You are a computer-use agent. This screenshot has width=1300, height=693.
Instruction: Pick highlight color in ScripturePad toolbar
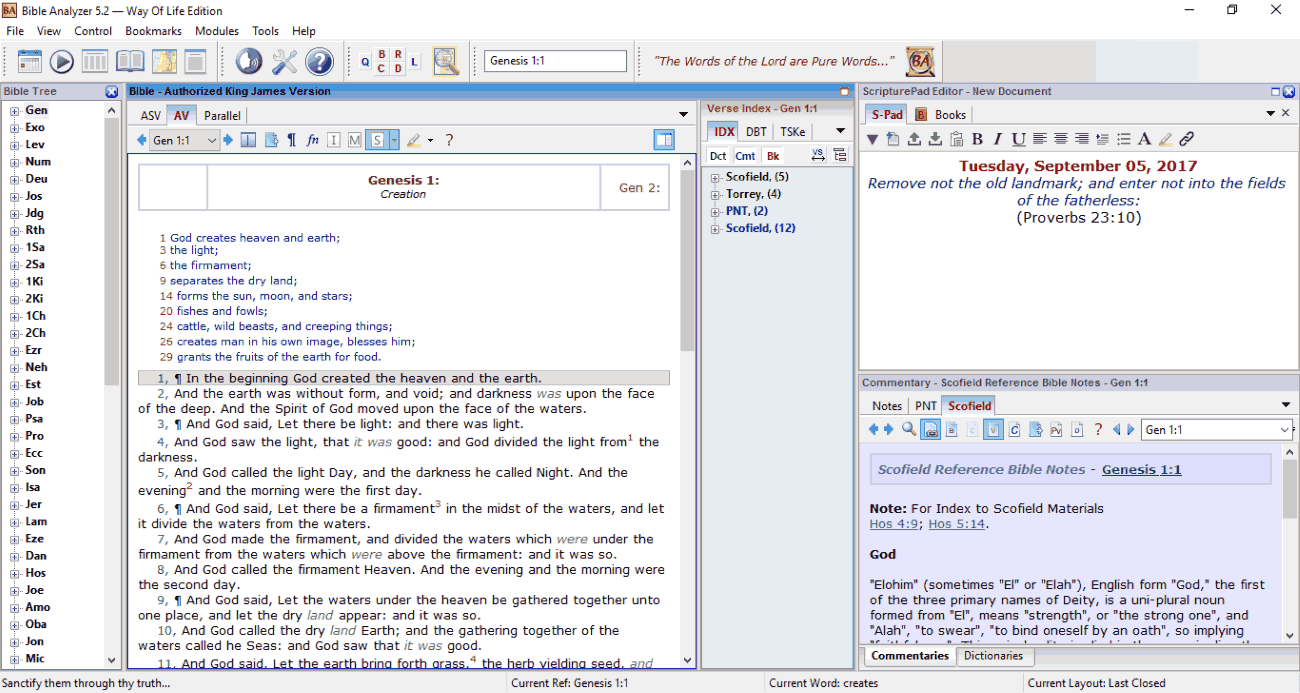coord(1166,139)
